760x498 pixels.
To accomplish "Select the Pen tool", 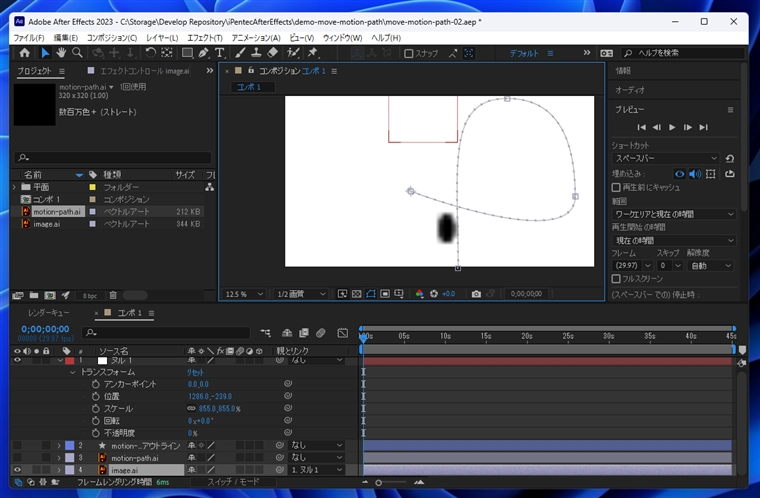I will click(203, 53).
